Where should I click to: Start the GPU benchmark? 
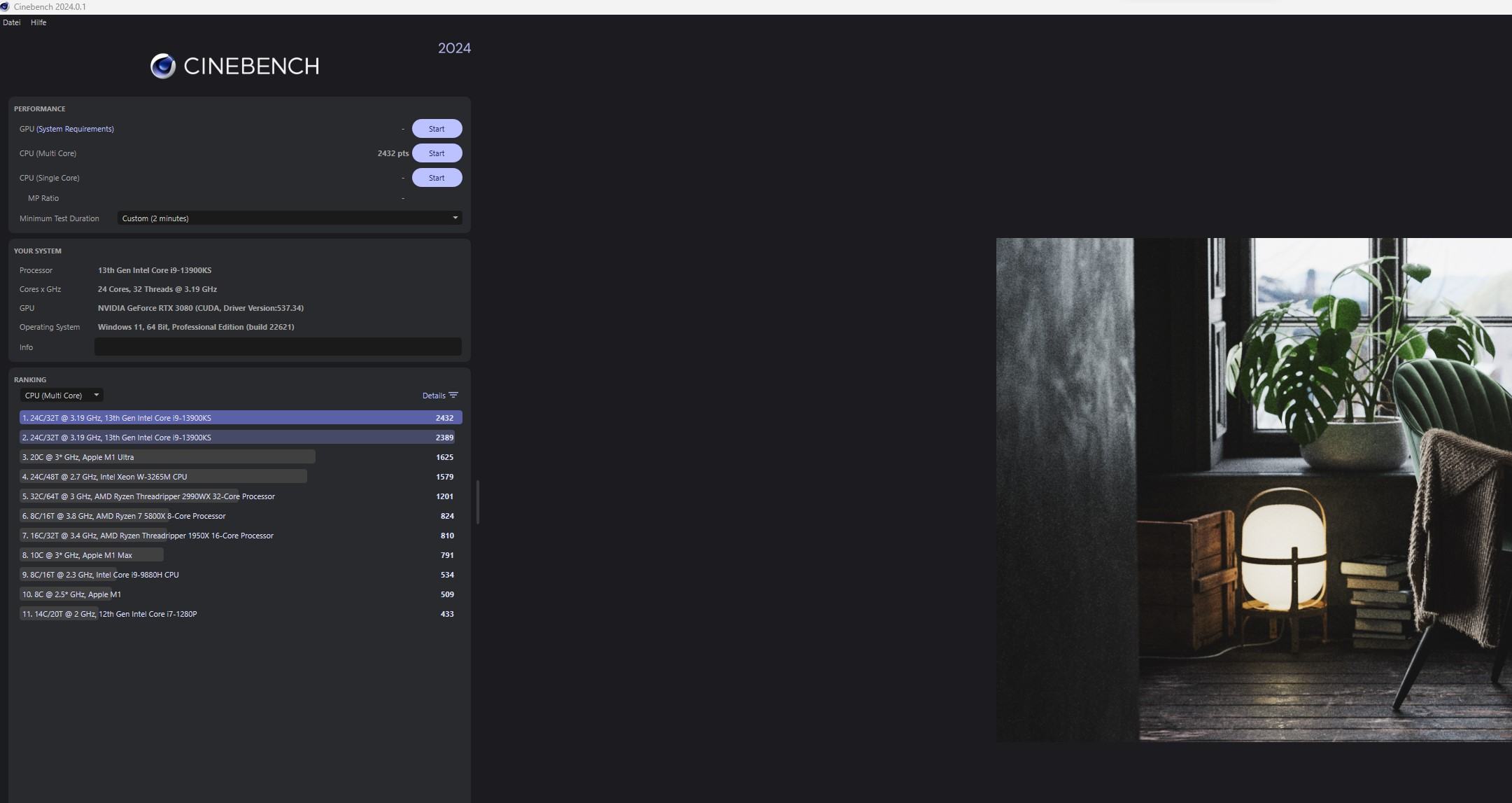pyautogui.click(x=437, y=129)
